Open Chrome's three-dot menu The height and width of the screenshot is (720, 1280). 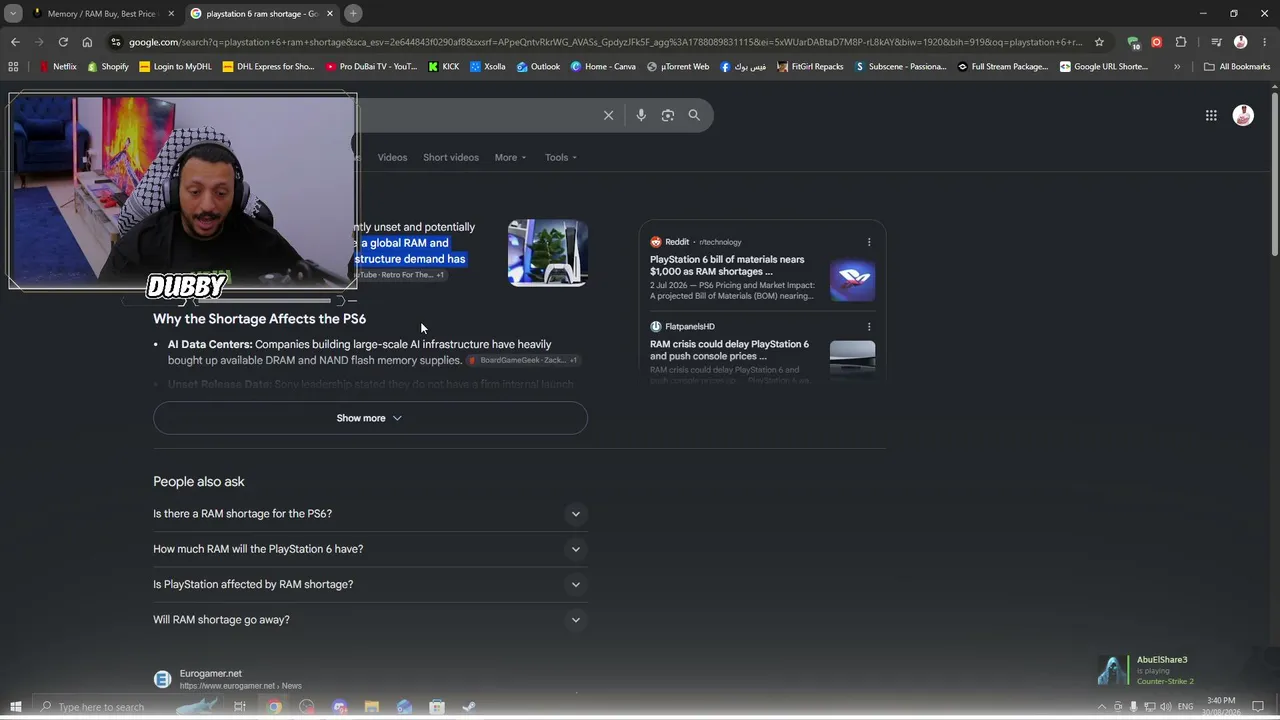(1265, 42)
